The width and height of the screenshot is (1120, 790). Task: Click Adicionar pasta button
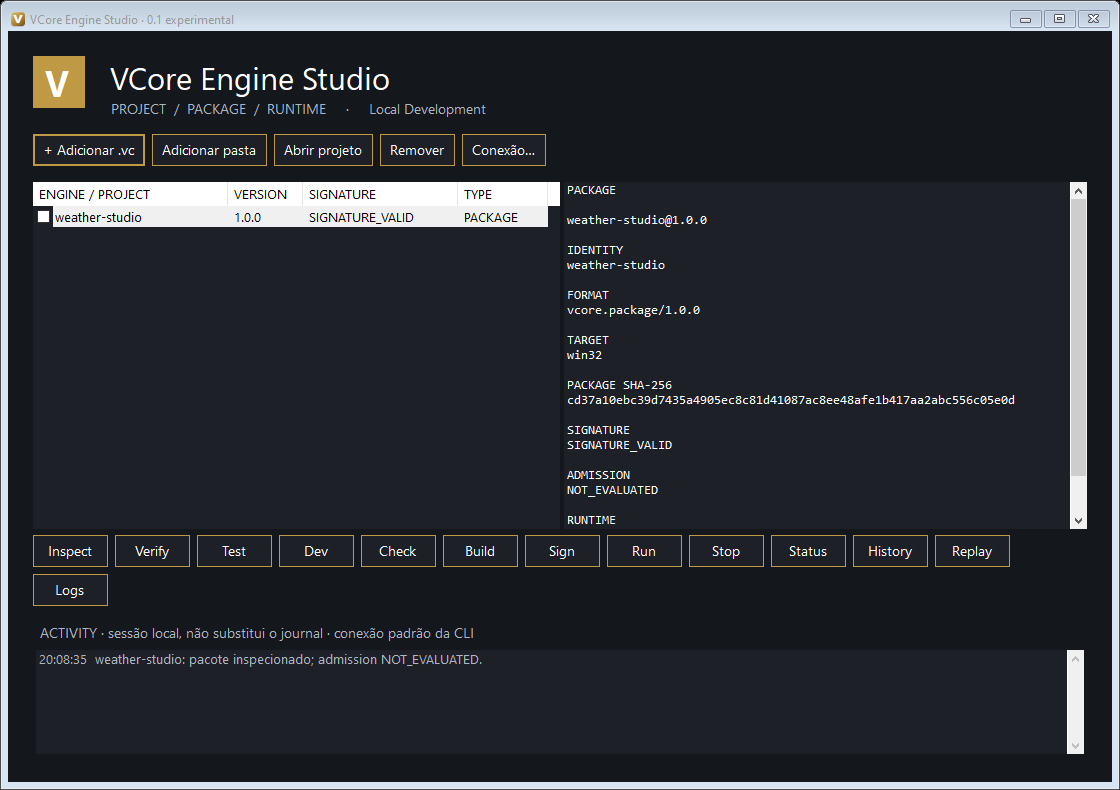209,150
